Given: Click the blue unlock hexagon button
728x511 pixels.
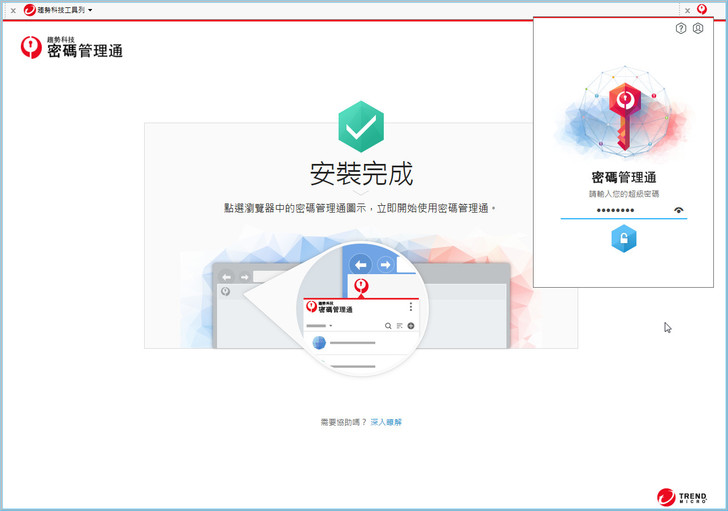Looking at the screenshot, I should click(x=624, y=239).
